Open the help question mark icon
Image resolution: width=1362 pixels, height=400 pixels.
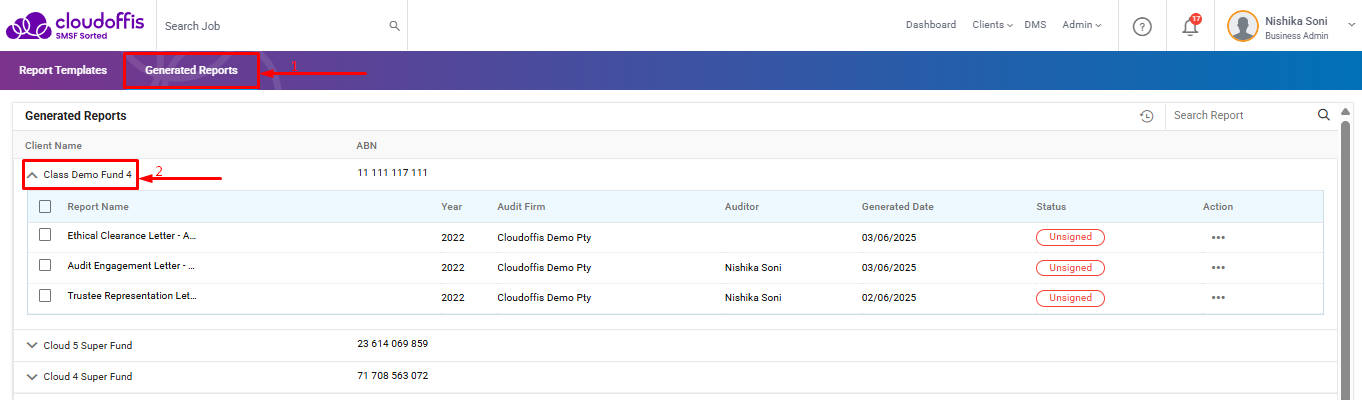1142,26
